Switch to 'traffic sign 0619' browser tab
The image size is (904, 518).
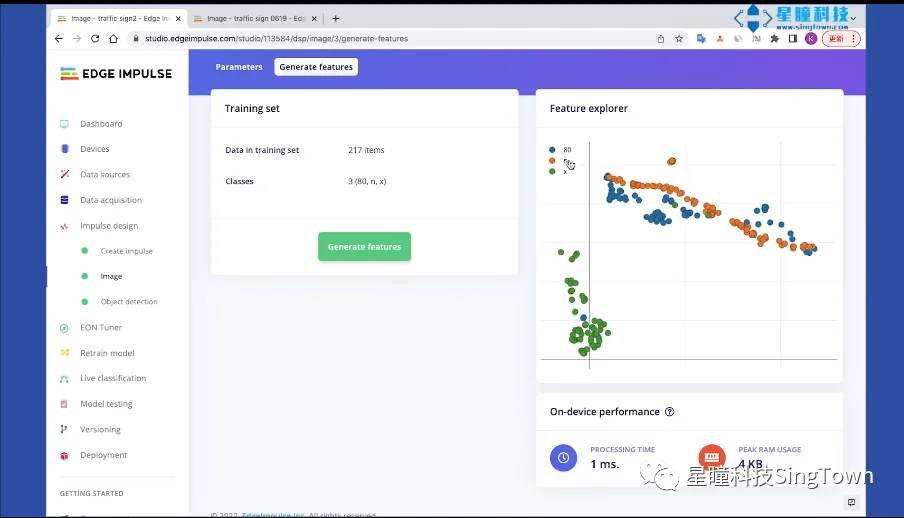coord(256,18)
